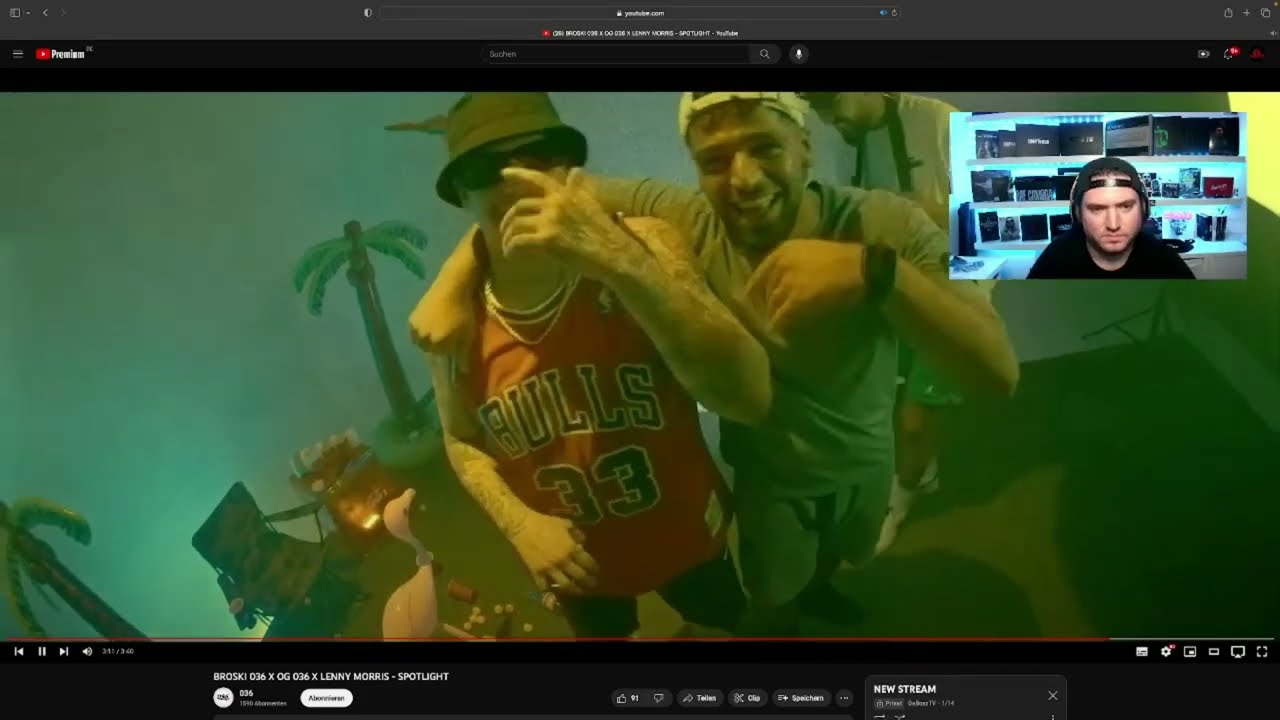Open the account avatar menu
Screen dimensions: 1280x720
tap(1257, 54)
